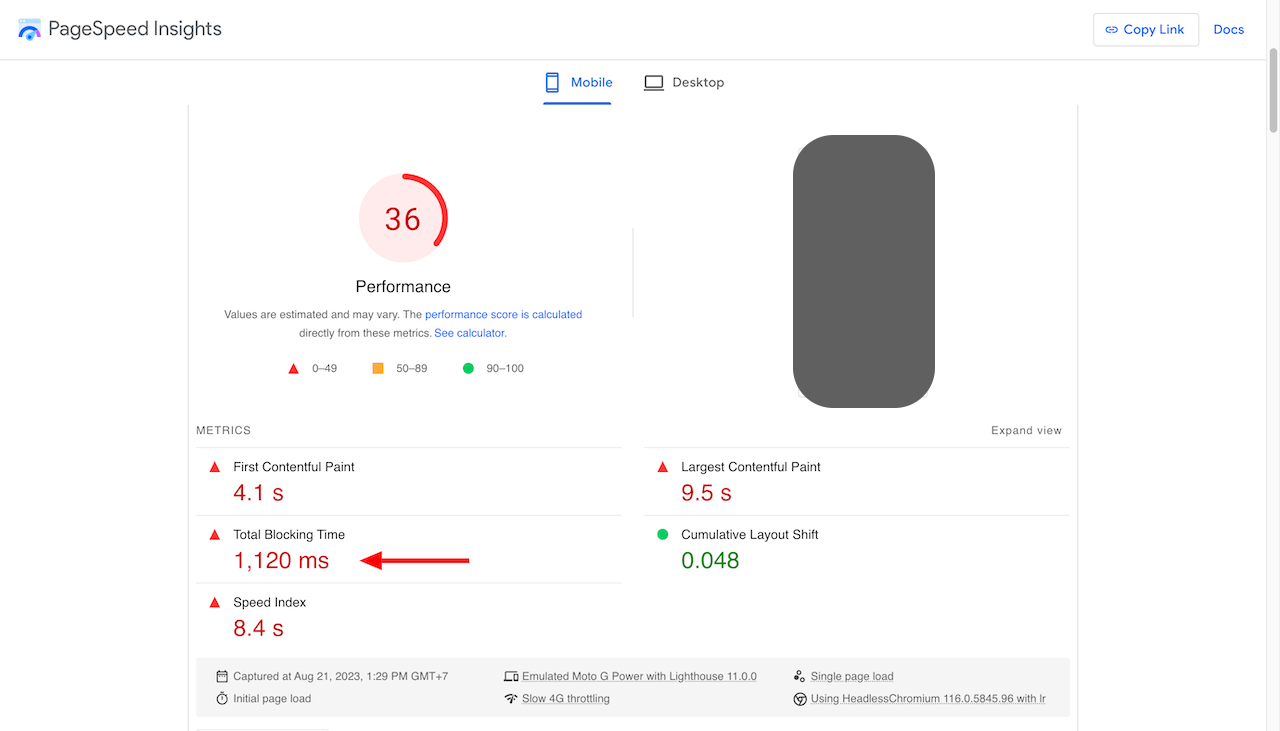Click the Slow 4G throttling link
Screen dimensions: 1280x731
tap(566, 699)
